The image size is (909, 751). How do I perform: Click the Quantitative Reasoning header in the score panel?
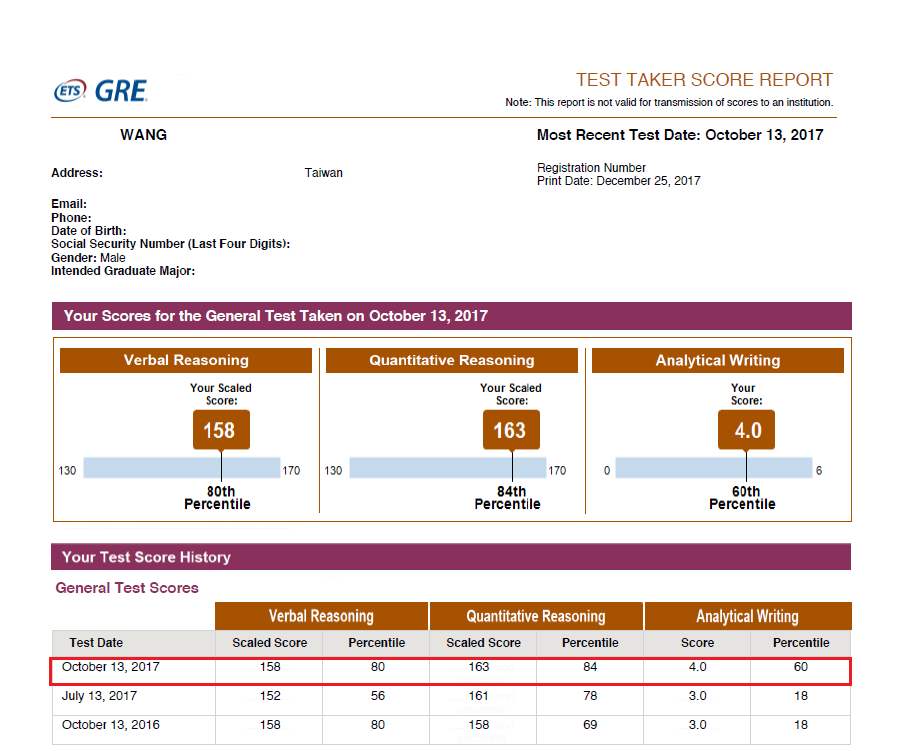pos(452,360)
